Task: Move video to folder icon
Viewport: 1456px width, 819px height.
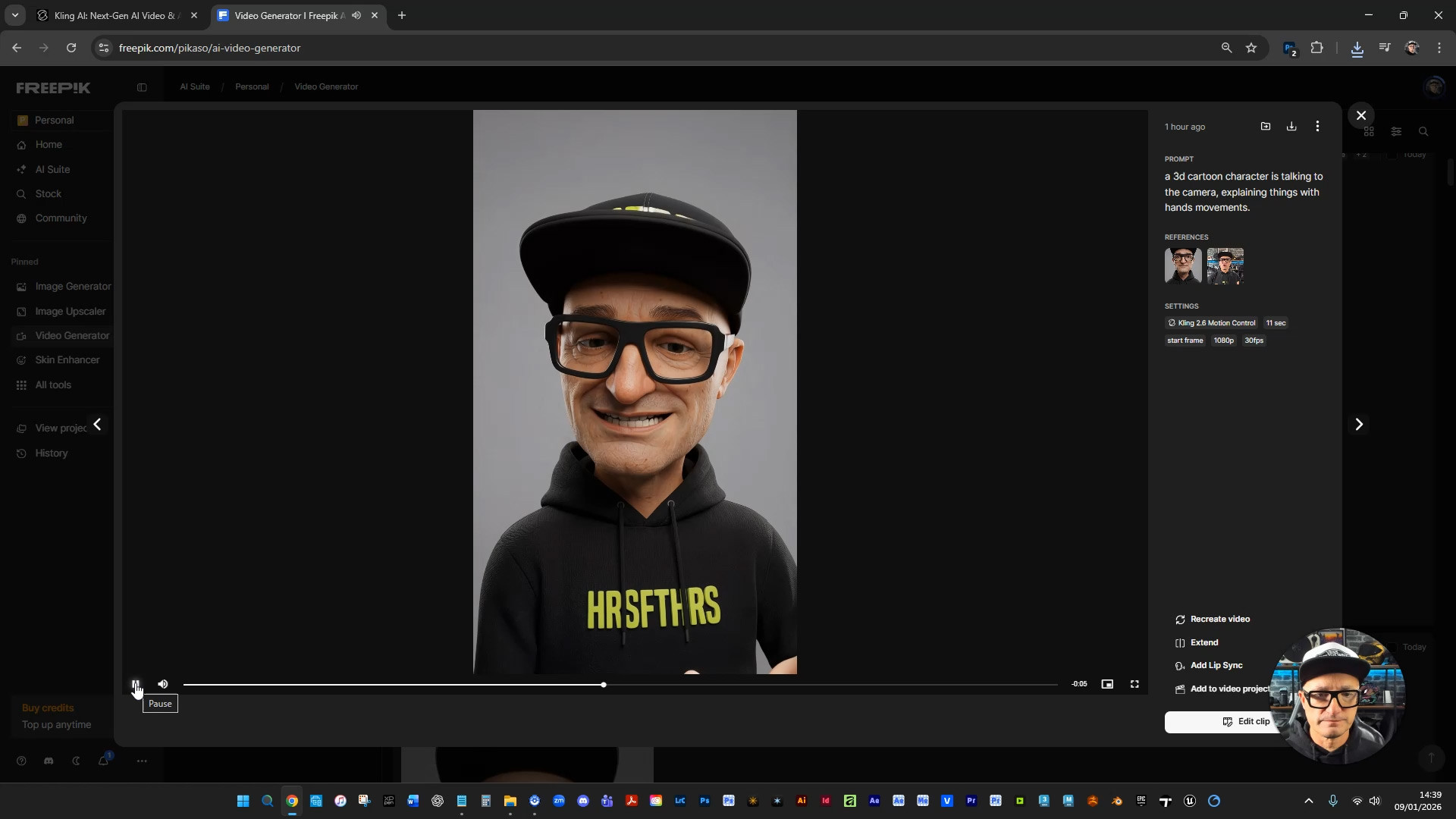Action: coord(1266,127)
